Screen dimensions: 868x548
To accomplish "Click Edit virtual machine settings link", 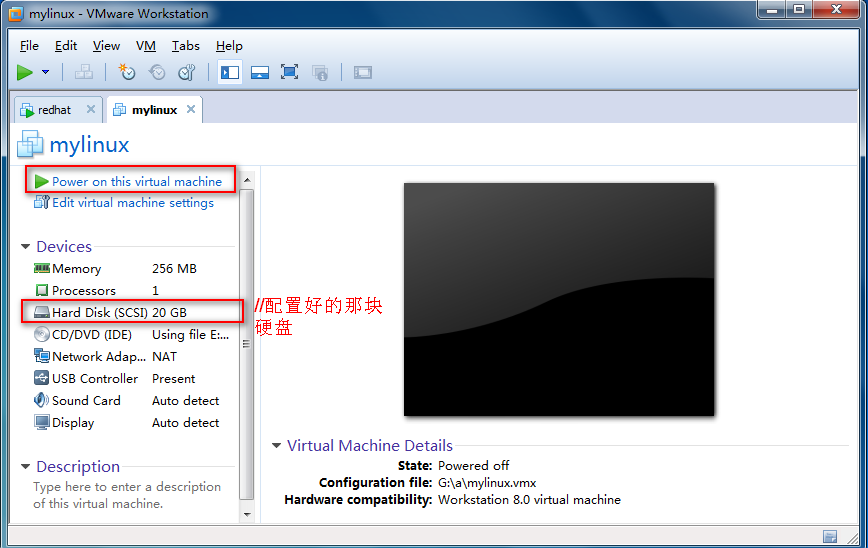I will coord(133,203).
